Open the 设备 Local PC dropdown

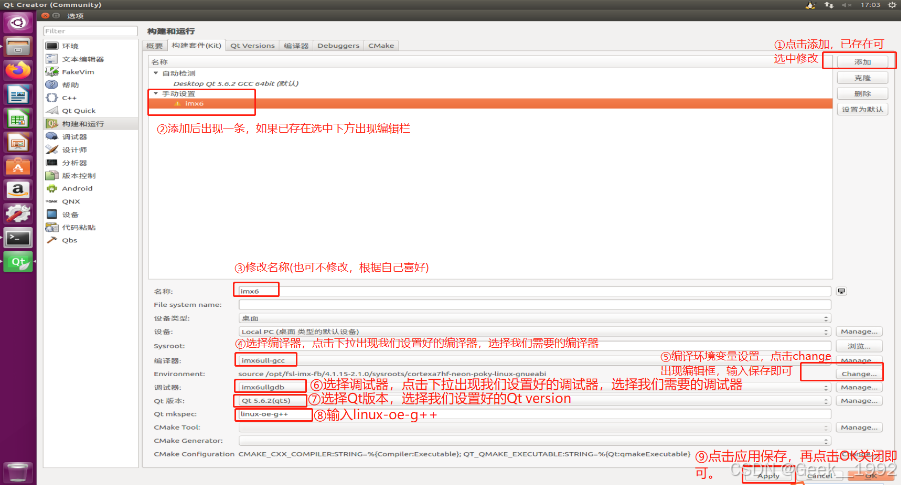534,332
